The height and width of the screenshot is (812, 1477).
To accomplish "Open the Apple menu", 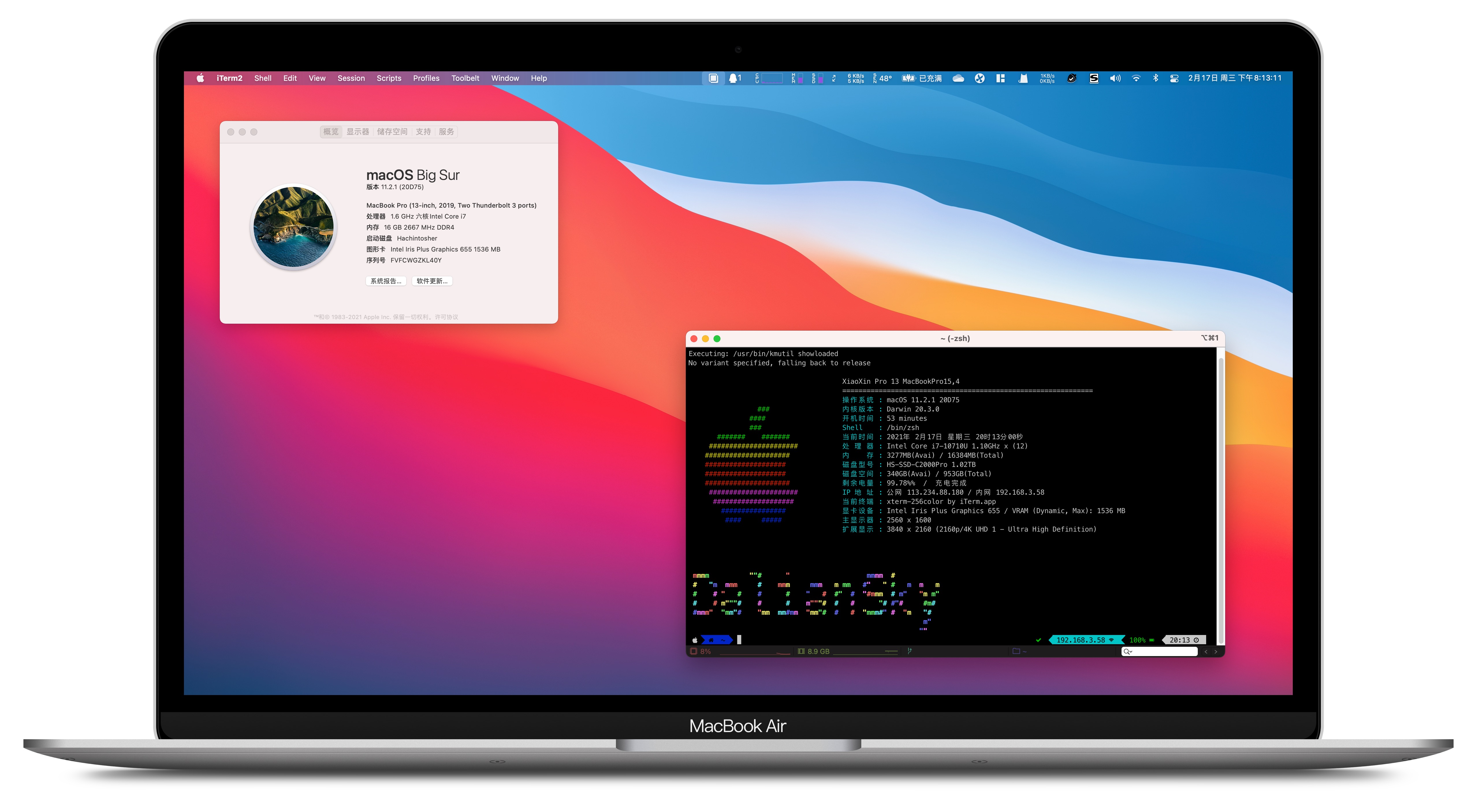I will point(200,79).
